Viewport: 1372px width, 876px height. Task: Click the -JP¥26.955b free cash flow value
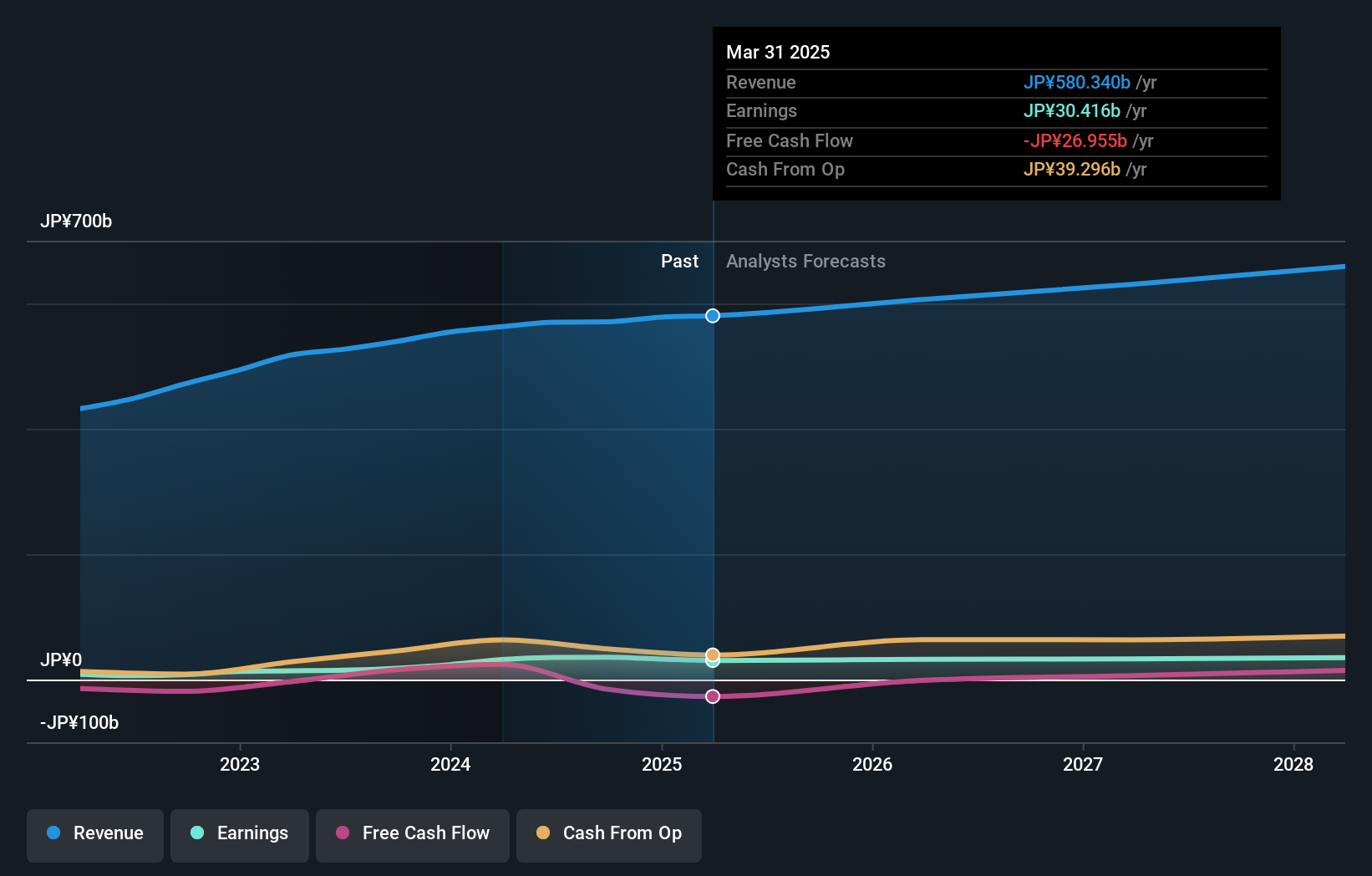coord(1075,141)
